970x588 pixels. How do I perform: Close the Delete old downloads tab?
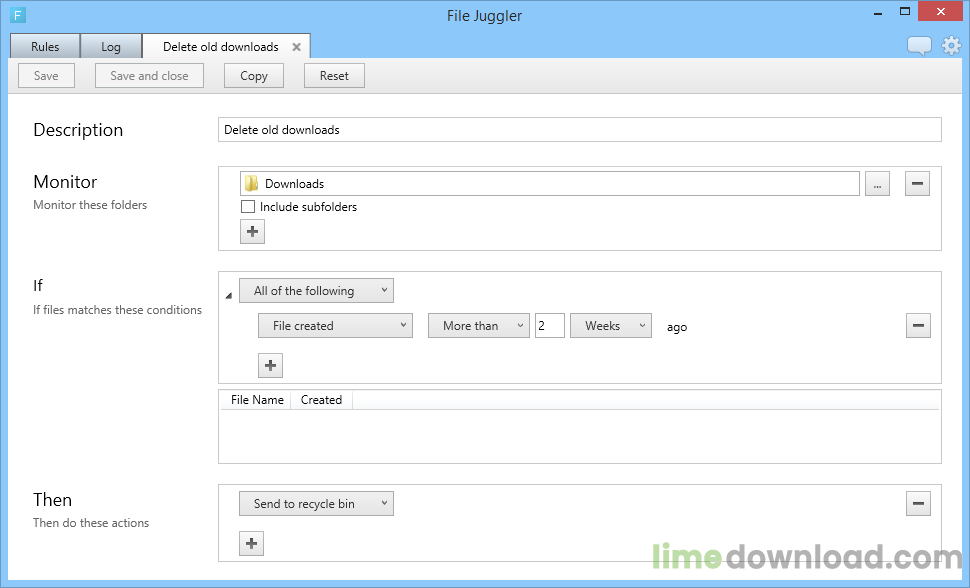pyautogui.click(x=296, y=45)
